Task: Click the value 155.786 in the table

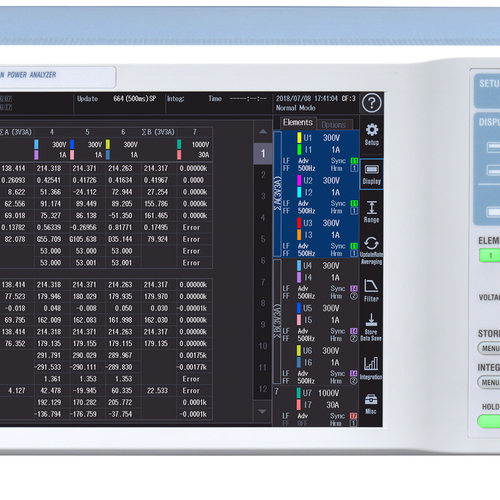Action: pos(156,204)
